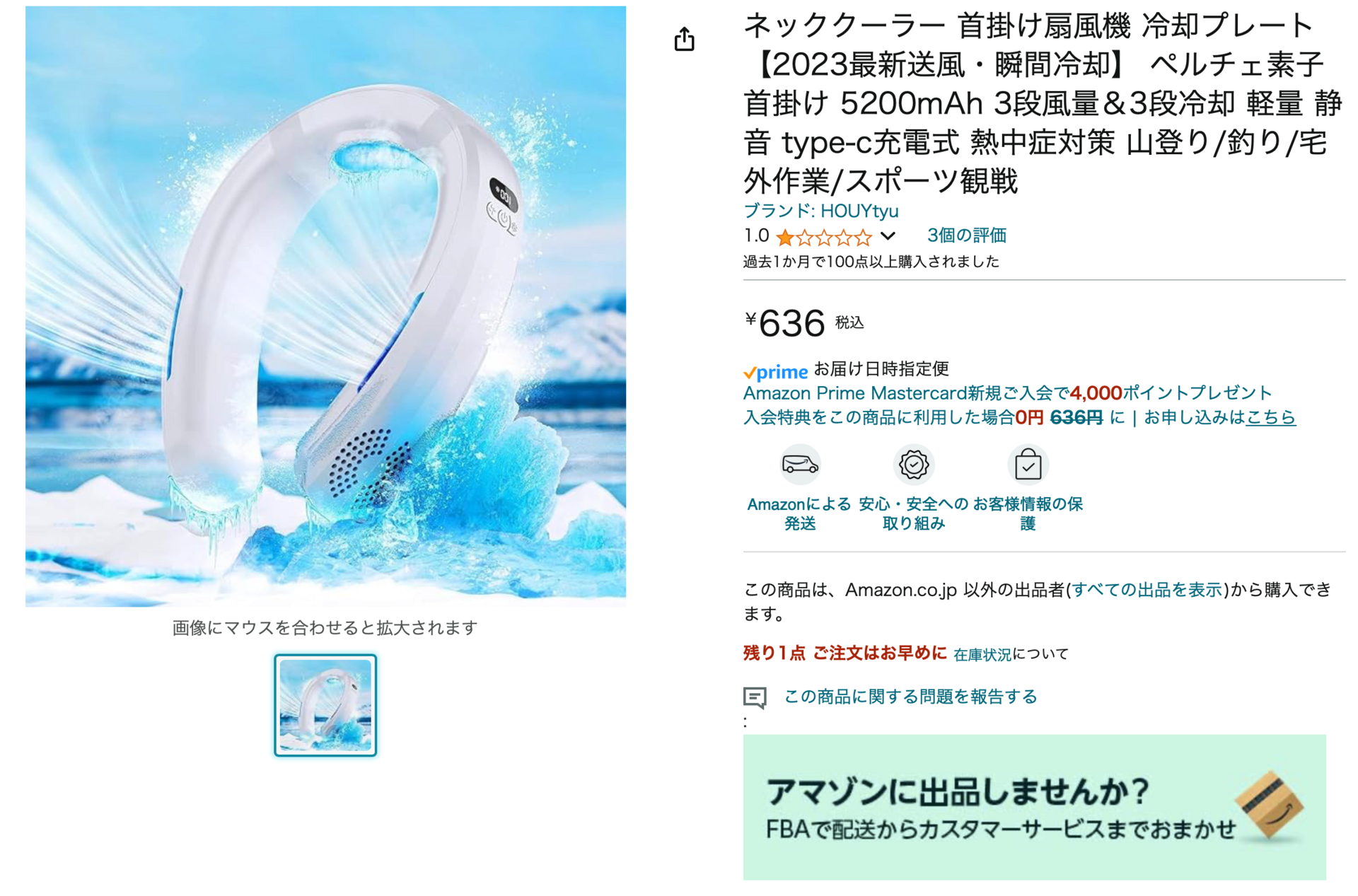The height and width of the screenshot is (896, 1358).
Task: Click the safety badge checkmark icon
Action: point(914,465)
